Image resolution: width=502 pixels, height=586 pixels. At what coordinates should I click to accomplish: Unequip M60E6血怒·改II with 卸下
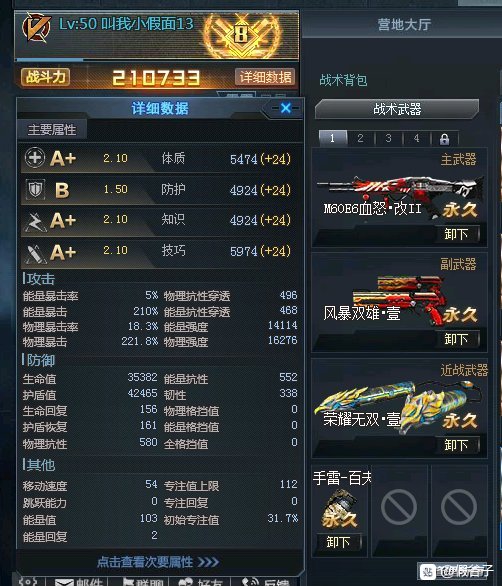(457, 235)
